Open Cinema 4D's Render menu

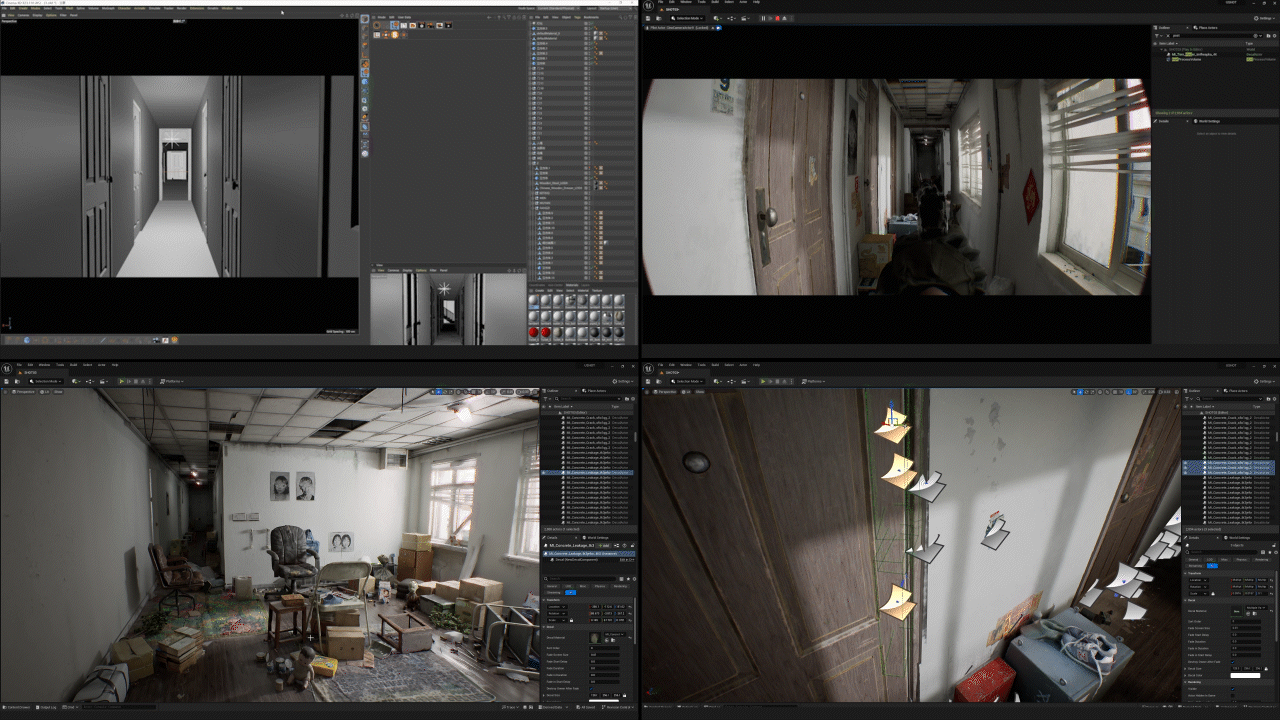[x=182, y=8]
